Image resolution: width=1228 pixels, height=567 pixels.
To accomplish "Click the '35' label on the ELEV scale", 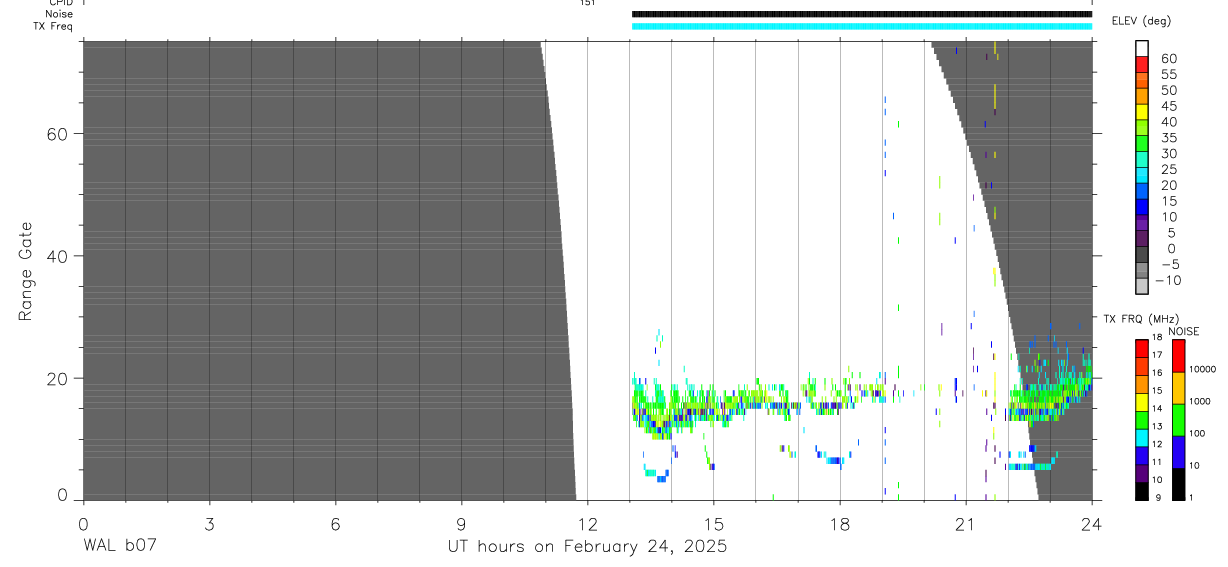I will tap(1168, 138).
